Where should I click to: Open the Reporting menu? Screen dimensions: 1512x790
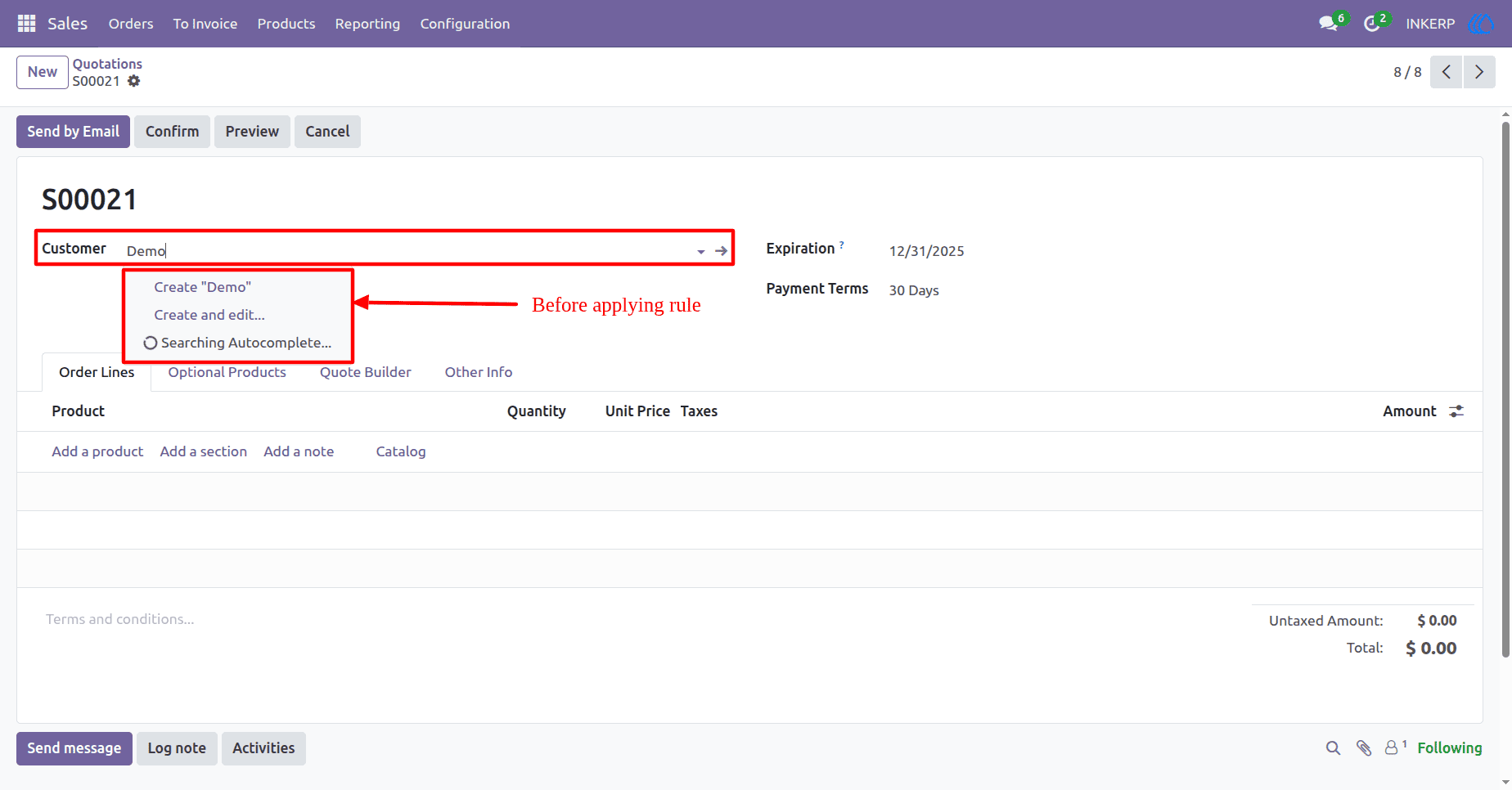367,24
